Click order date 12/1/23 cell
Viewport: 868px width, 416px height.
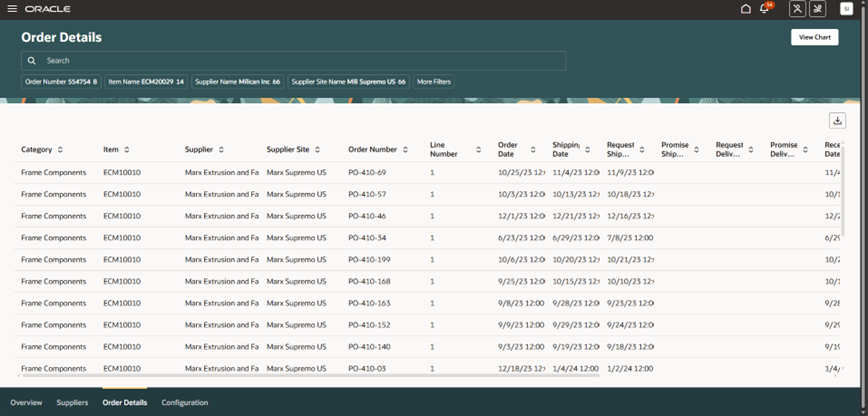(x=521, y=216)
